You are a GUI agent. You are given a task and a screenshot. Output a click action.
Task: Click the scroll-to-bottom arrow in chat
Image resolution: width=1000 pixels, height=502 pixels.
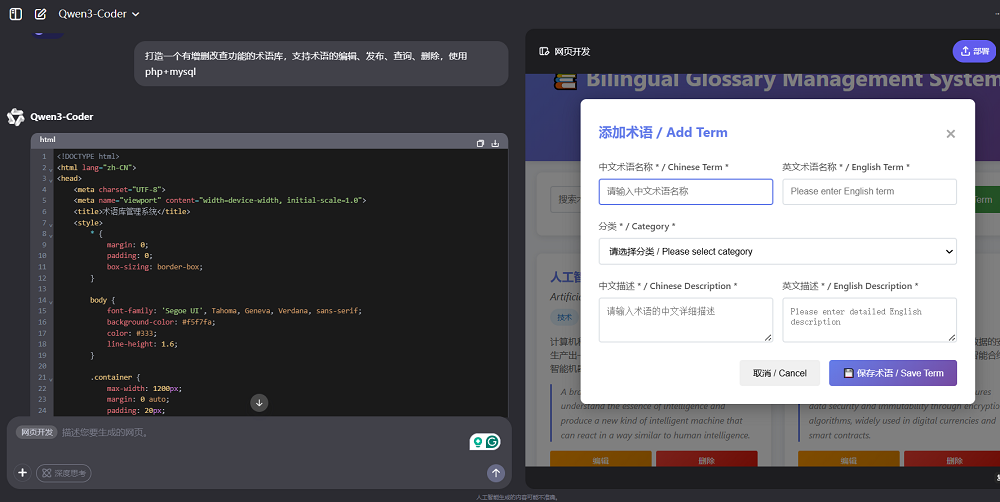pos(259,403)
